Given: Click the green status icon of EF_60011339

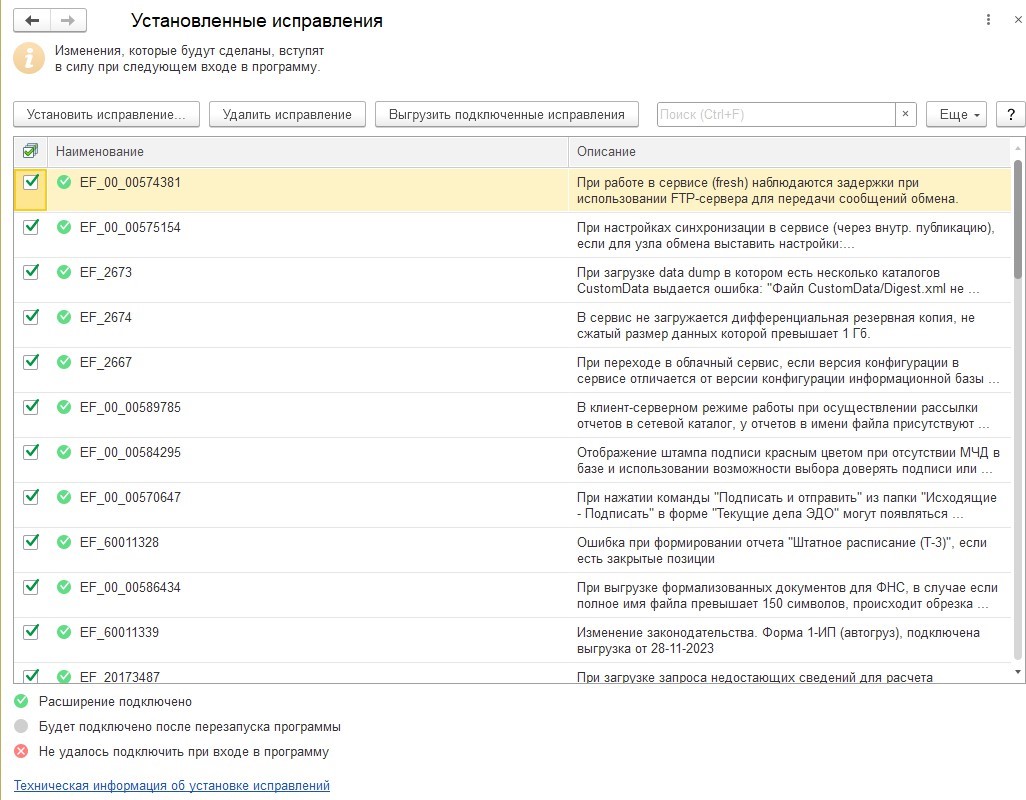Looking at the screenshot, I should 63,633.
